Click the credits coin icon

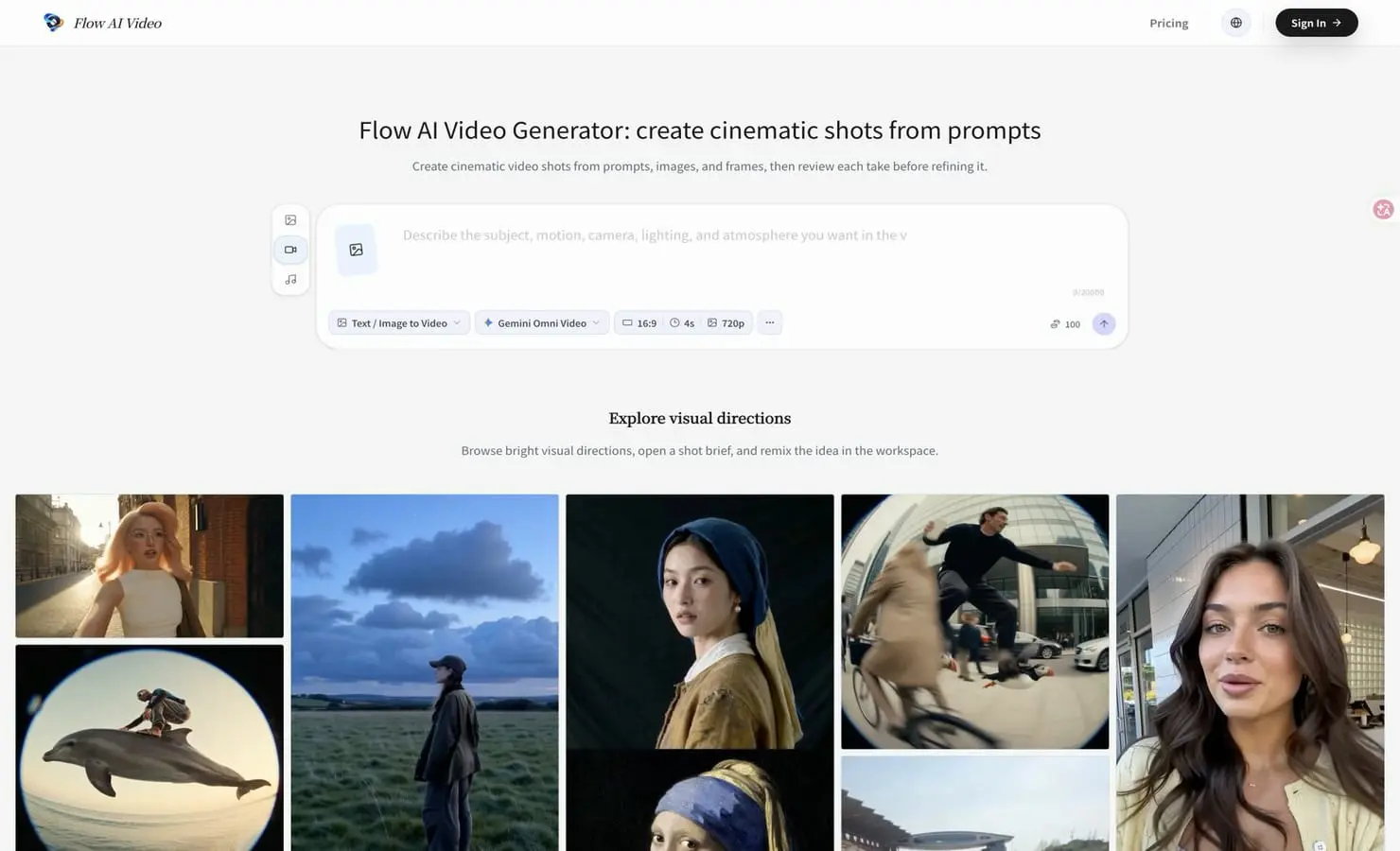[x=1055, y=324]
